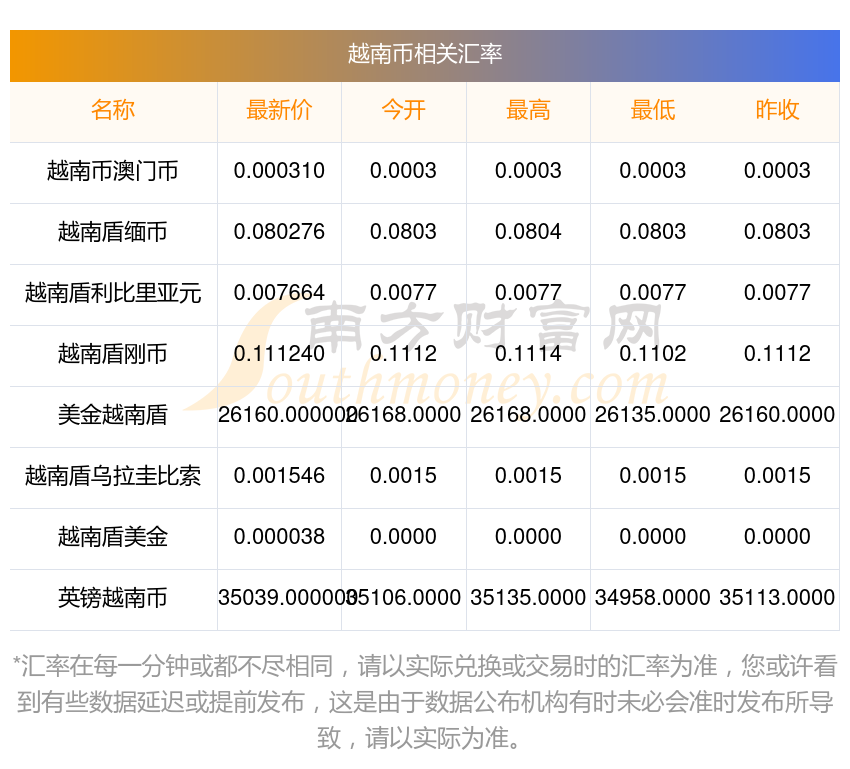The image size is (850, 769).
Task: Click 英镑越南币 previous close 35113.0000
Action: pos(777,598)
